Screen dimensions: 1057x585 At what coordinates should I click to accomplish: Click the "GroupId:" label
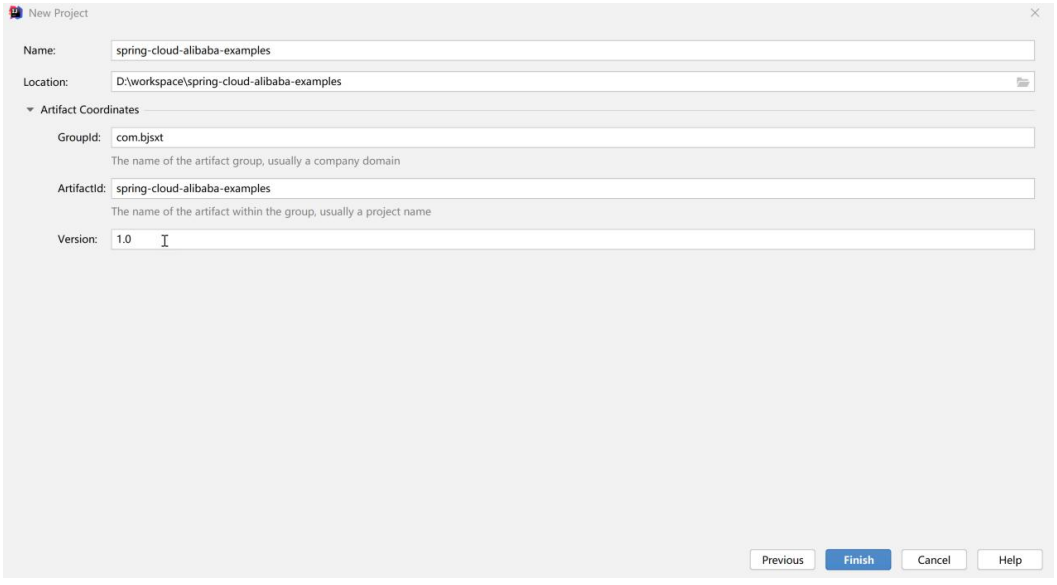click(x=79, y=137)
